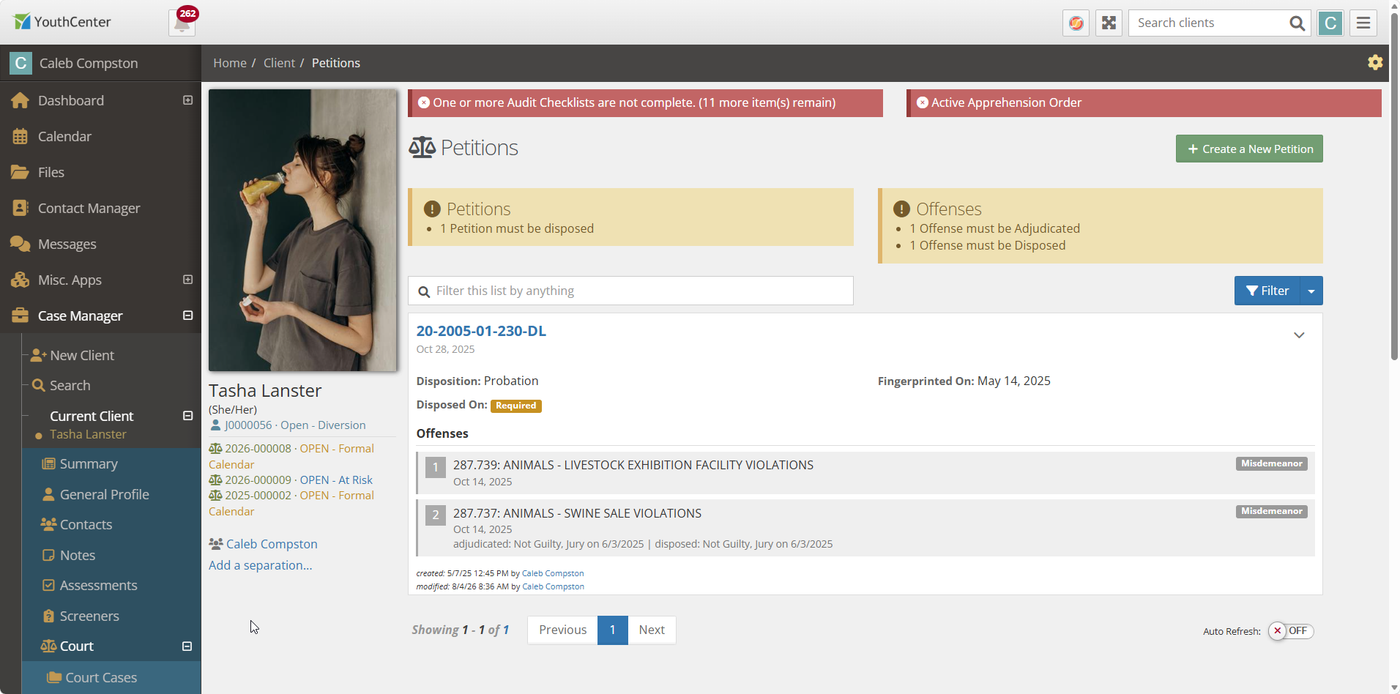
Task: Click the Screeners clipboard icon
Action: coord(48,616)
